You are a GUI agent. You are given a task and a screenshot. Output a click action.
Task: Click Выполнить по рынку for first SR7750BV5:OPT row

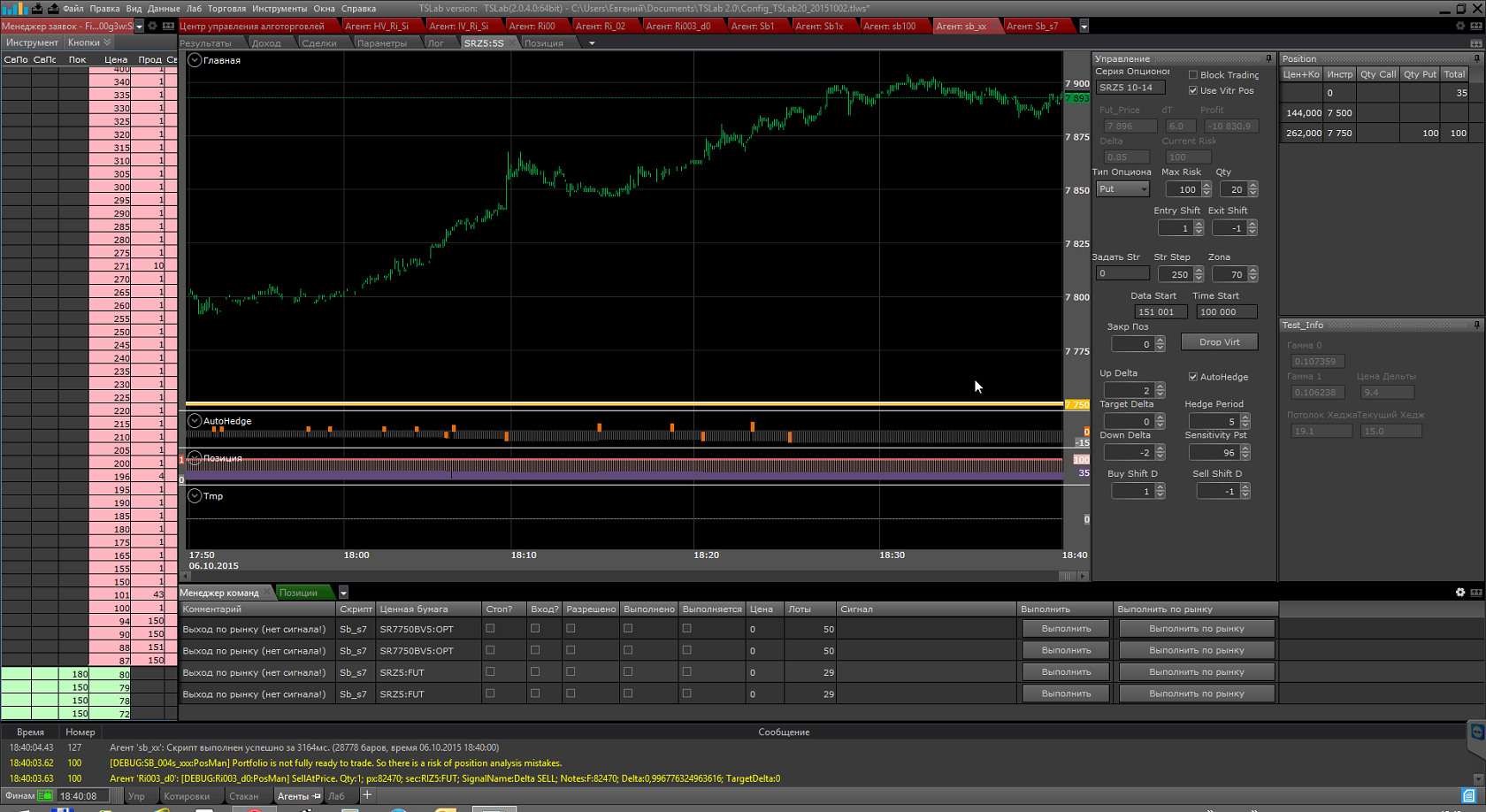coord(1196,629)
